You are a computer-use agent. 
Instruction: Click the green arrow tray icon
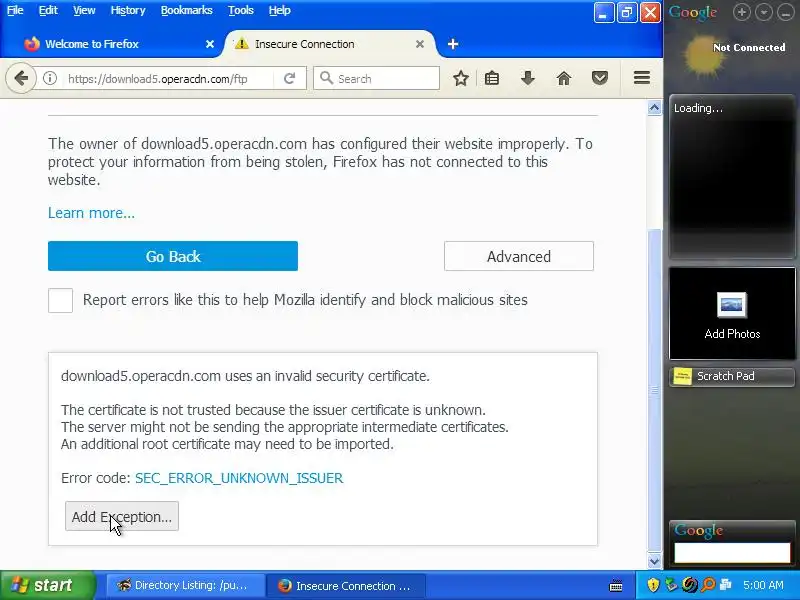click(x=671, y=585)
